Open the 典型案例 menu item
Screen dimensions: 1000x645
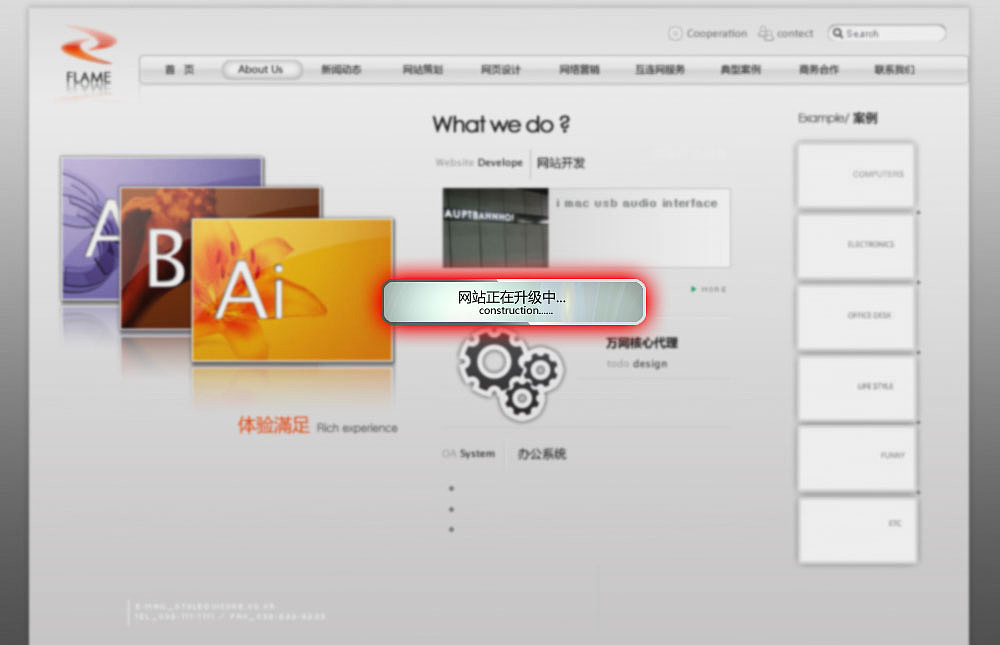coord(740,70)
